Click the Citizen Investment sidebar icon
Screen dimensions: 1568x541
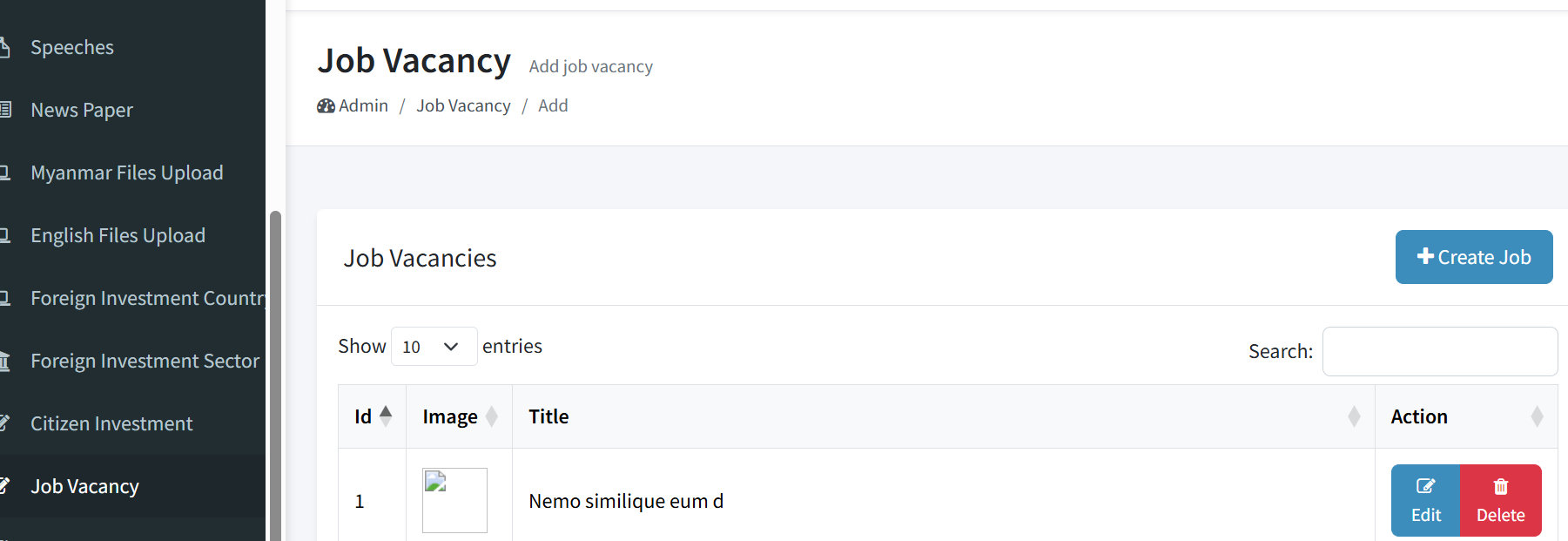[5, 423]
